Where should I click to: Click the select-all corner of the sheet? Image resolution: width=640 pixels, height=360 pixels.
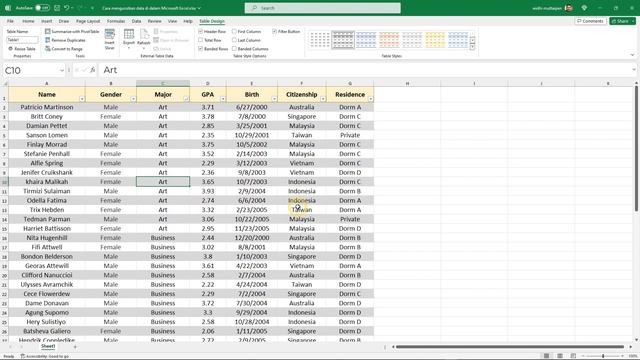tap(4, 83)
